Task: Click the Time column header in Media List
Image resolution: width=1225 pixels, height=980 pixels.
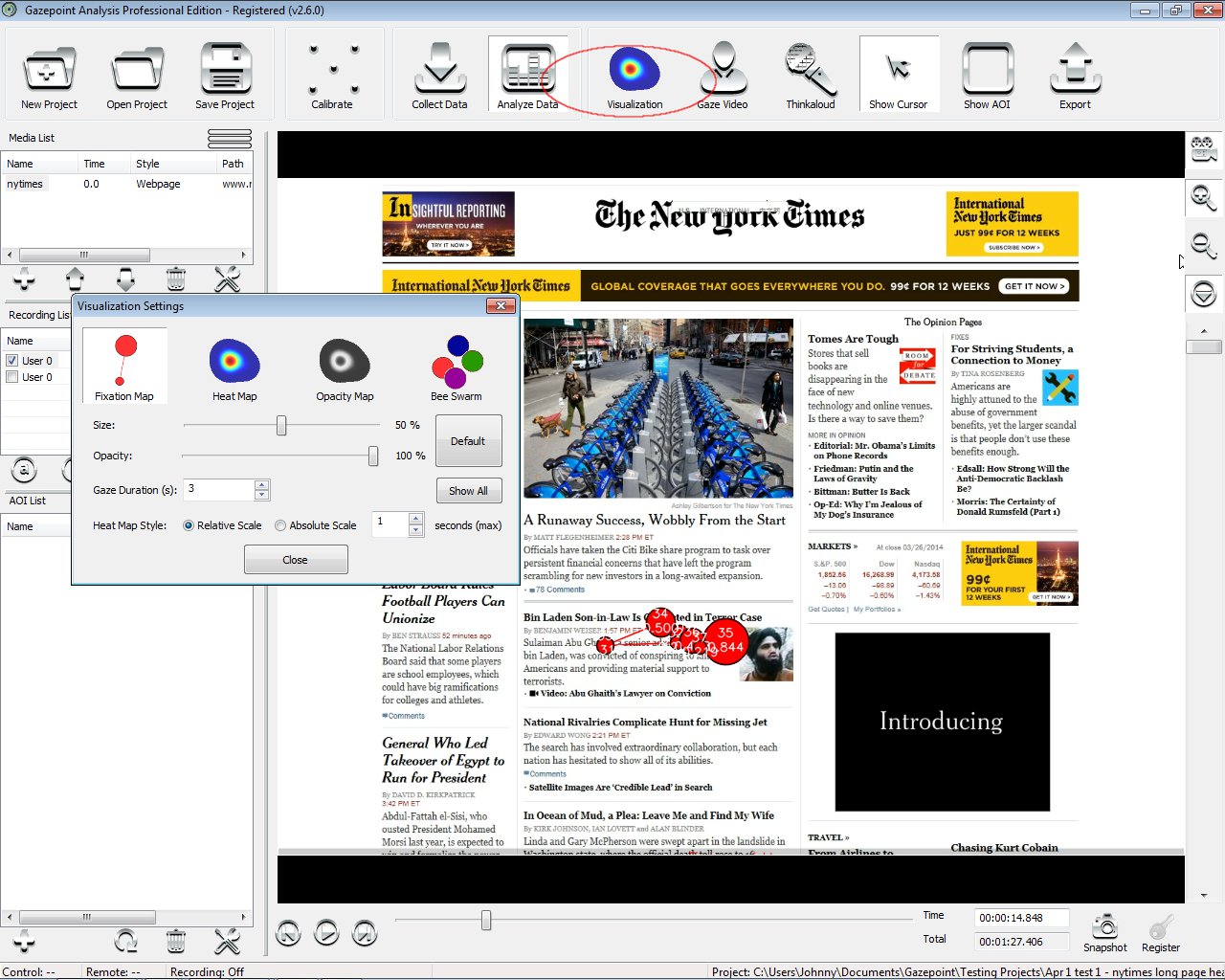Action: tap(104, 164)
